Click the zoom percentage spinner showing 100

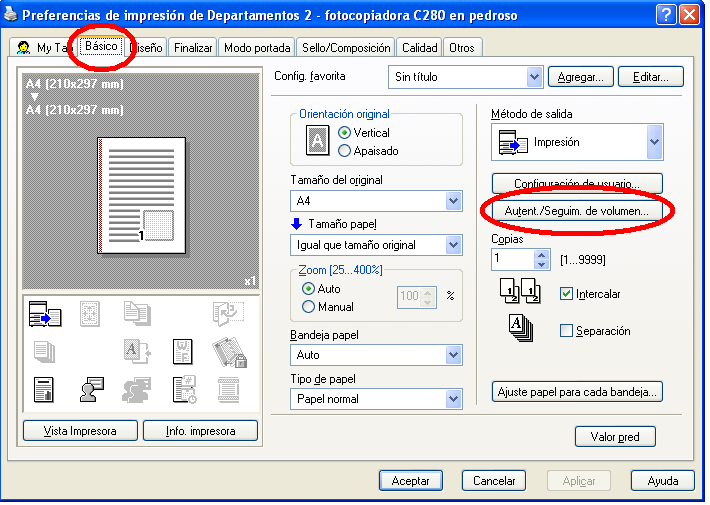click(x=417, y=297)
